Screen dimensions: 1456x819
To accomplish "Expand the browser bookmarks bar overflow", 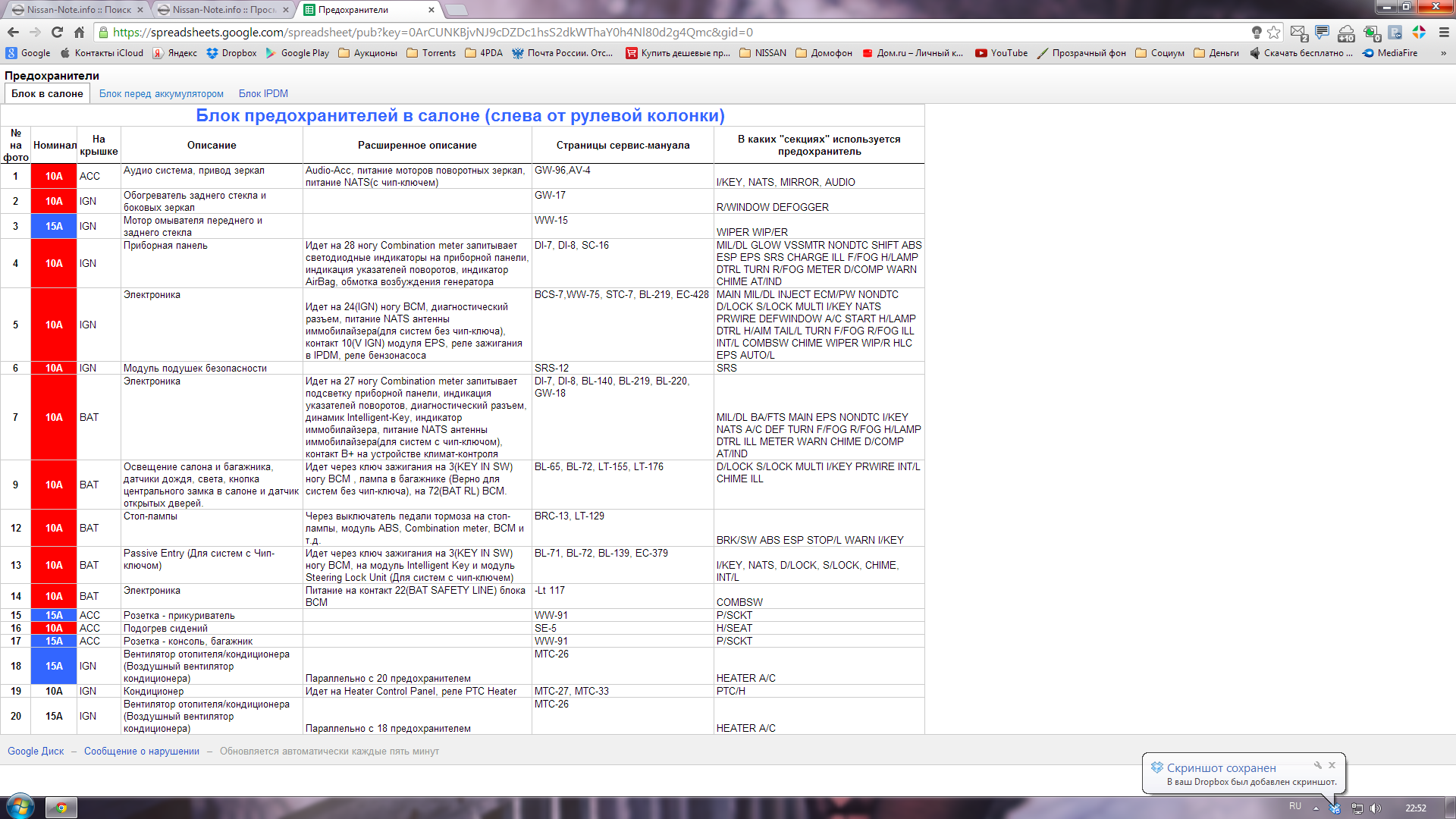I will coord(1444,53).
